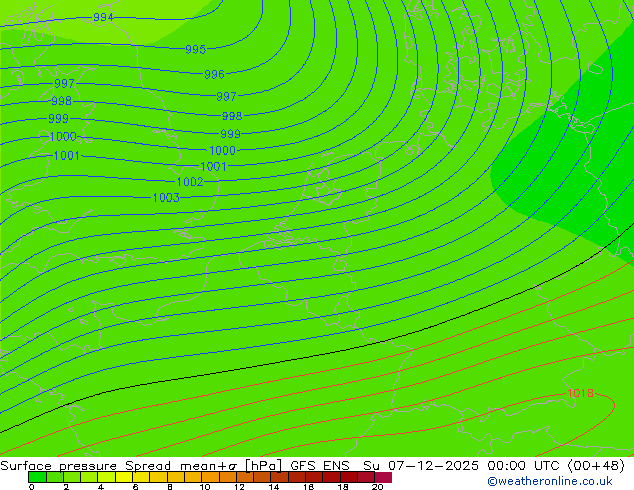The image size is (634, 490).
Task: Click the legend tick value 12
Action: (x=239, y=487)
